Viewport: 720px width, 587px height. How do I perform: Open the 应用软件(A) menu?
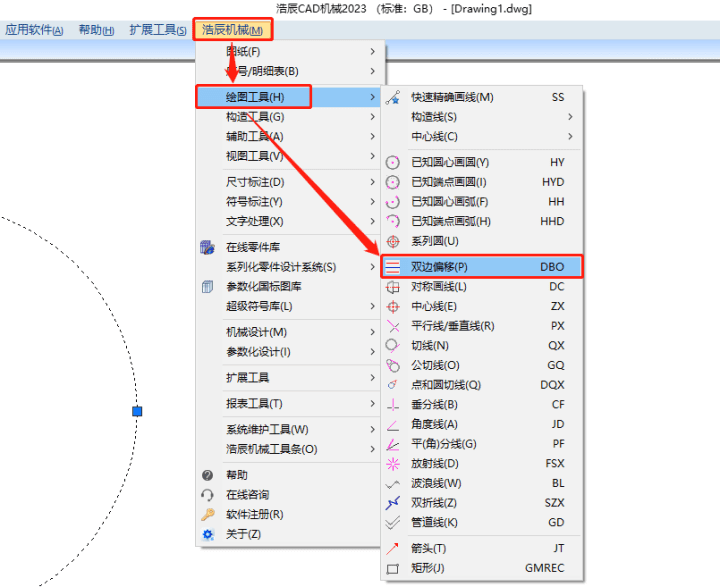[x=34, y=30]
